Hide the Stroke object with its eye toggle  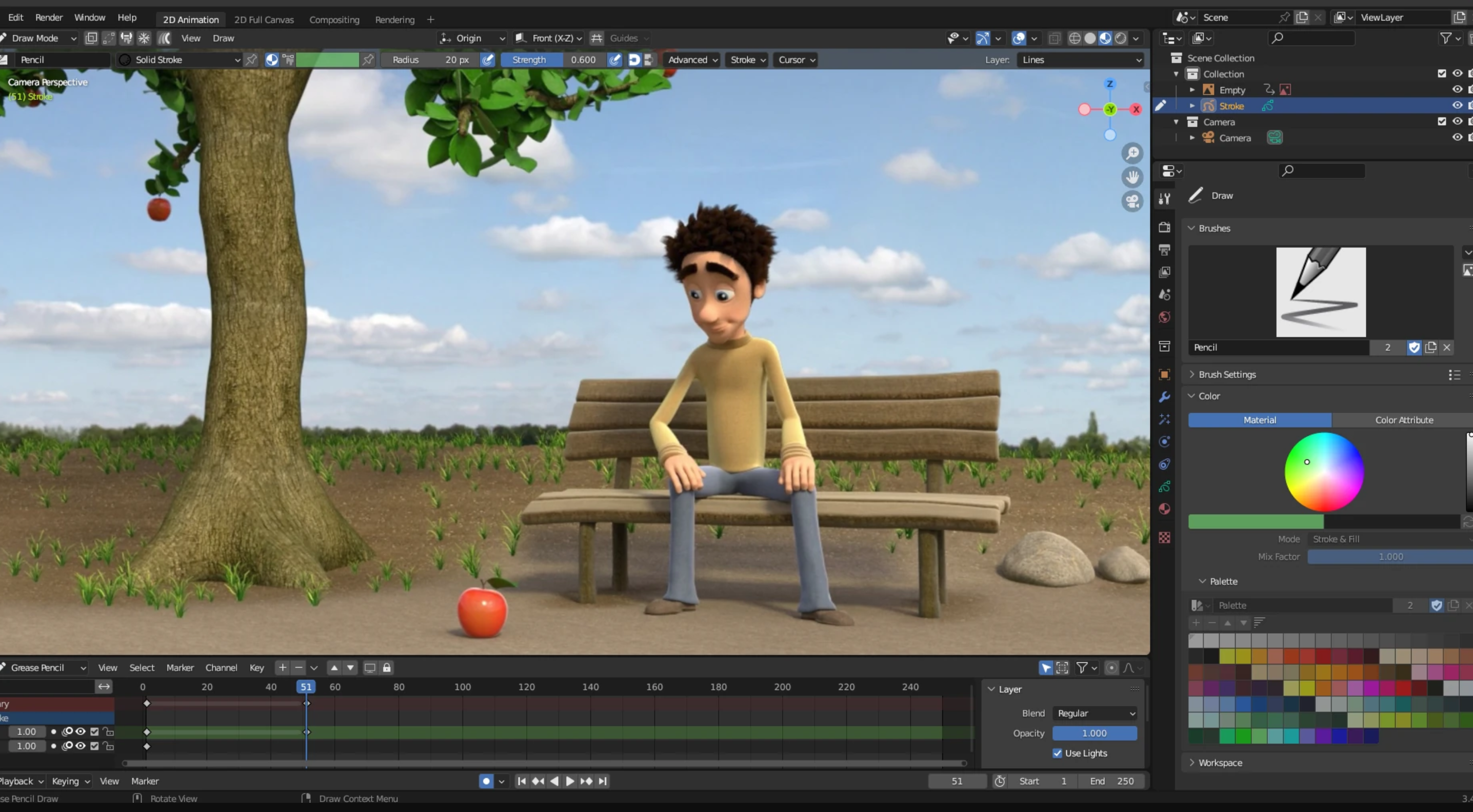coord(1458,105)
